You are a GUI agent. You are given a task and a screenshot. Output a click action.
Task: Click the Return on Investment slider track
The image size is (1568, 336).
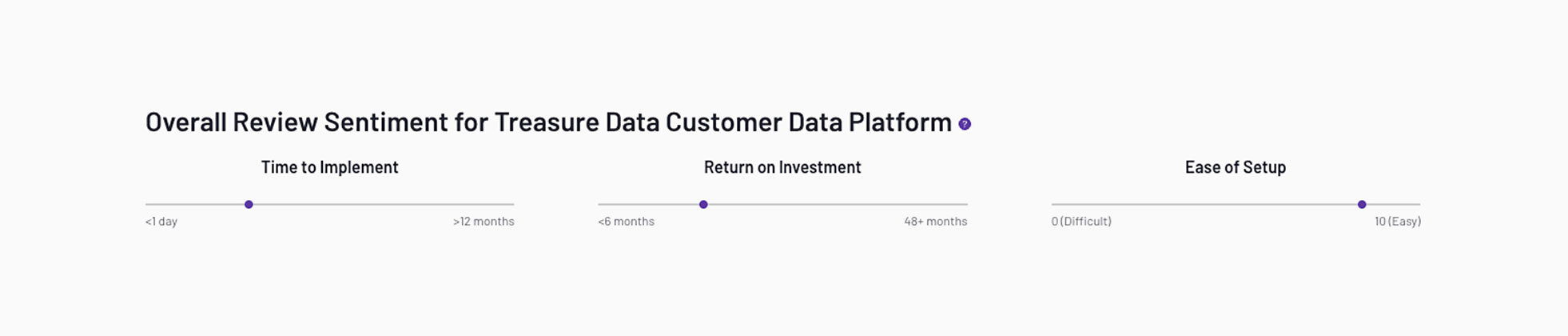click(839, 205)
